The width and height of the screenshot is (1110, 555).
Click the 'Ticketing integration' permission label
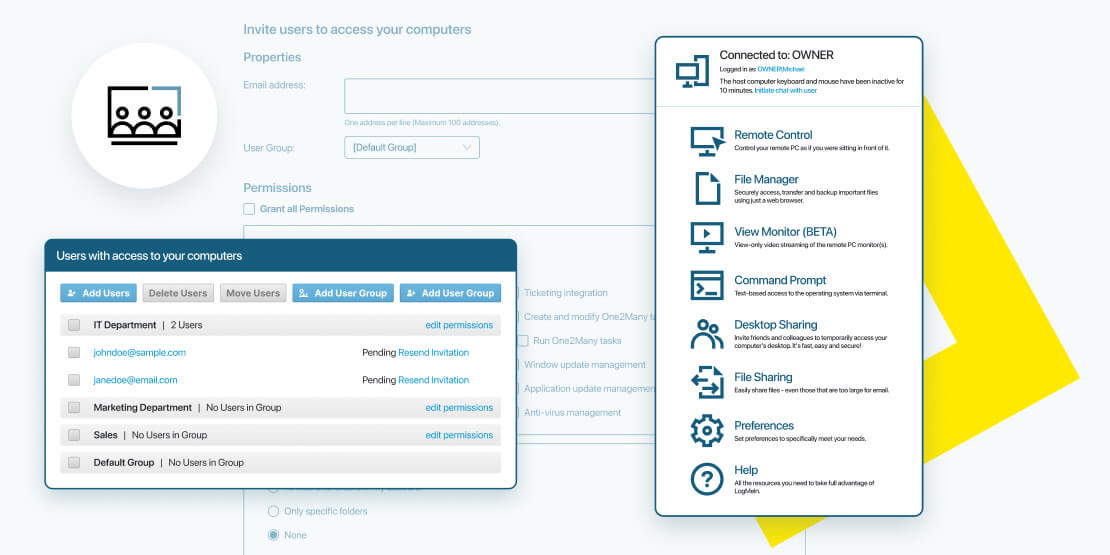pyautogui.click(x=566, y=293)
